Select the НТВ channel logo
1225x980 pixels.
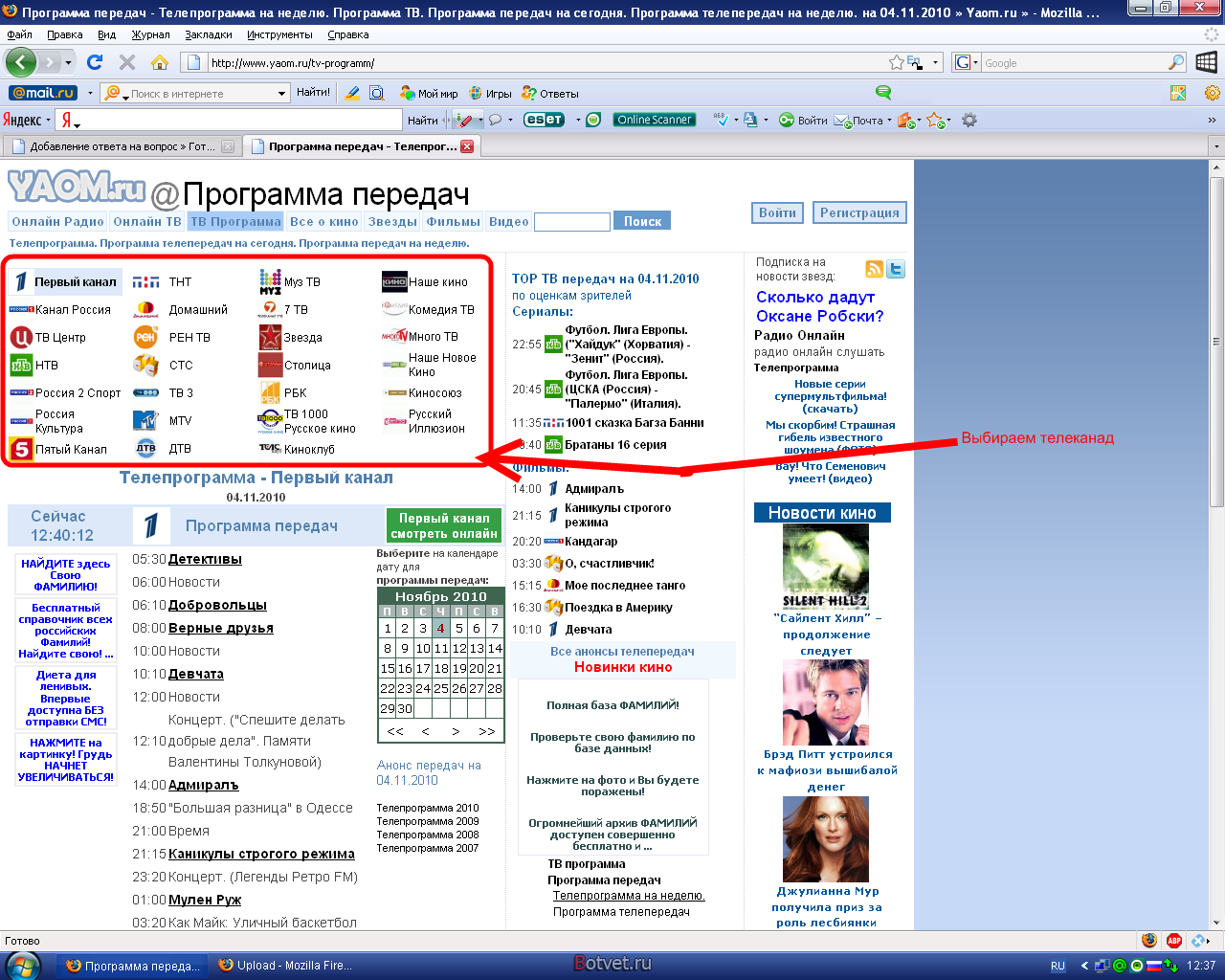tap(21, 365)
